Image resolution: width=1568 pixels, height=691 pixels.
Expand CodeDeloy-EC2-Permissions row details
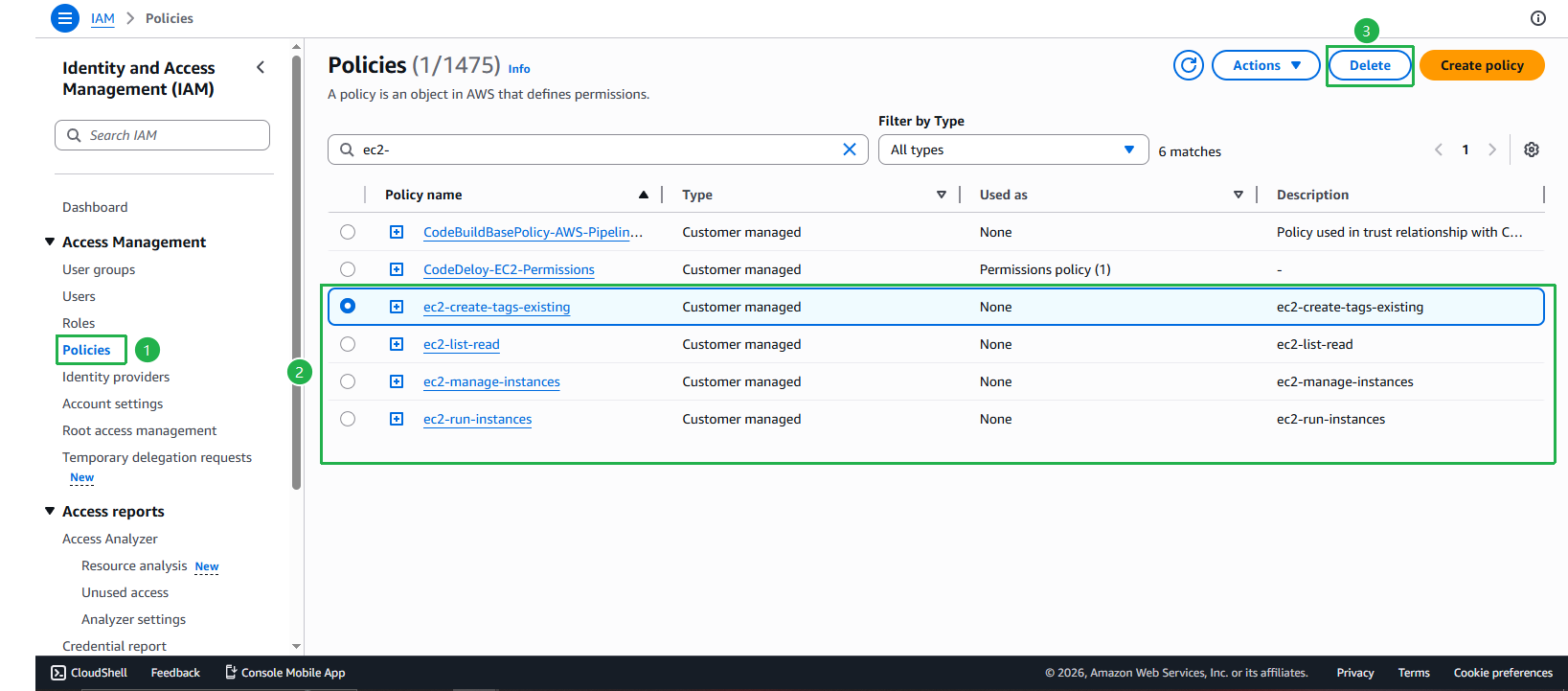pos(397,269)
